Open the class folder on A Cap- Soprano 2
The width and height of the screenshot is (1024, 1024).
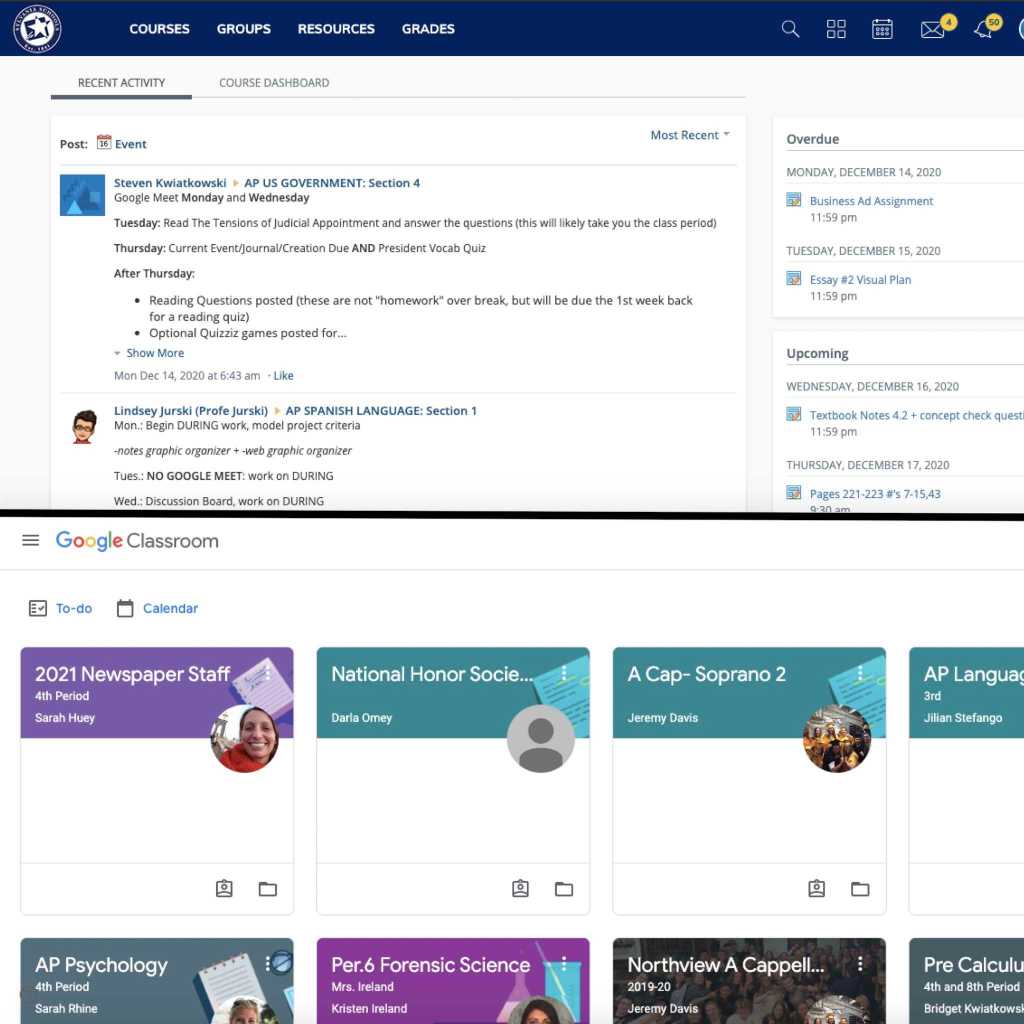point(860,888)
